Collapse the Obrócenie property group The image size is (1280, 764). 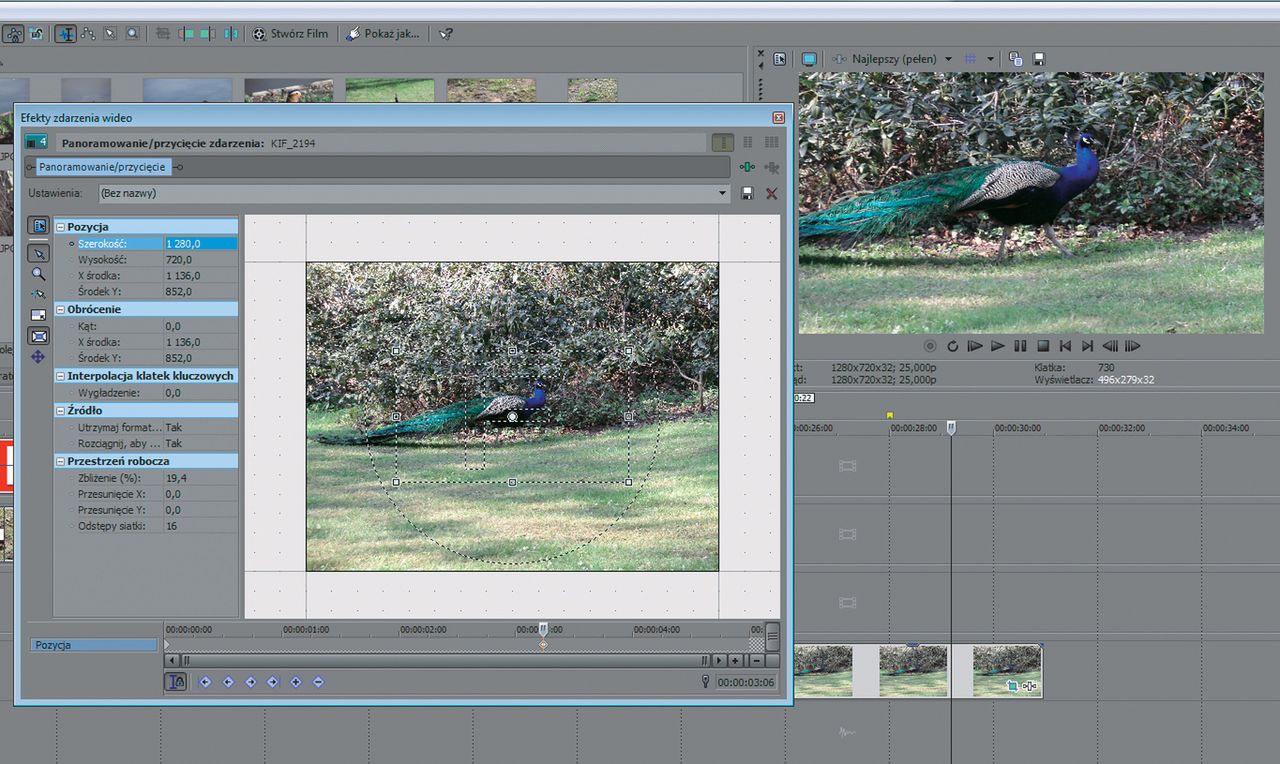tap(60, 309)
